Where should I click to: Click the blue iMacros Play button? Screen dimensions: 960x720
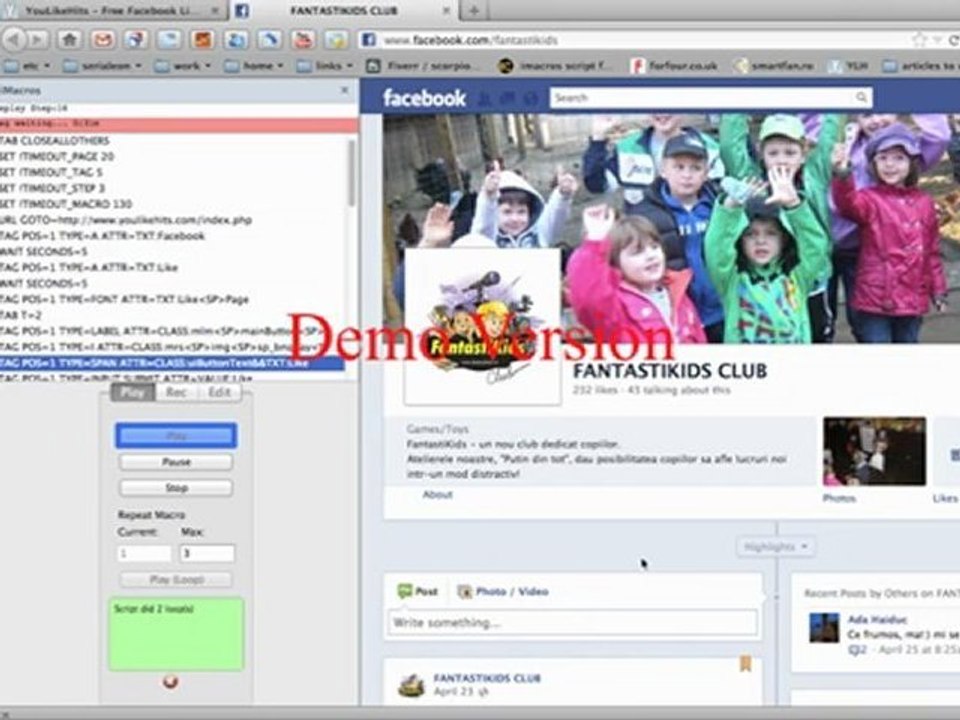pyautogui.click(x=176, y=436)
